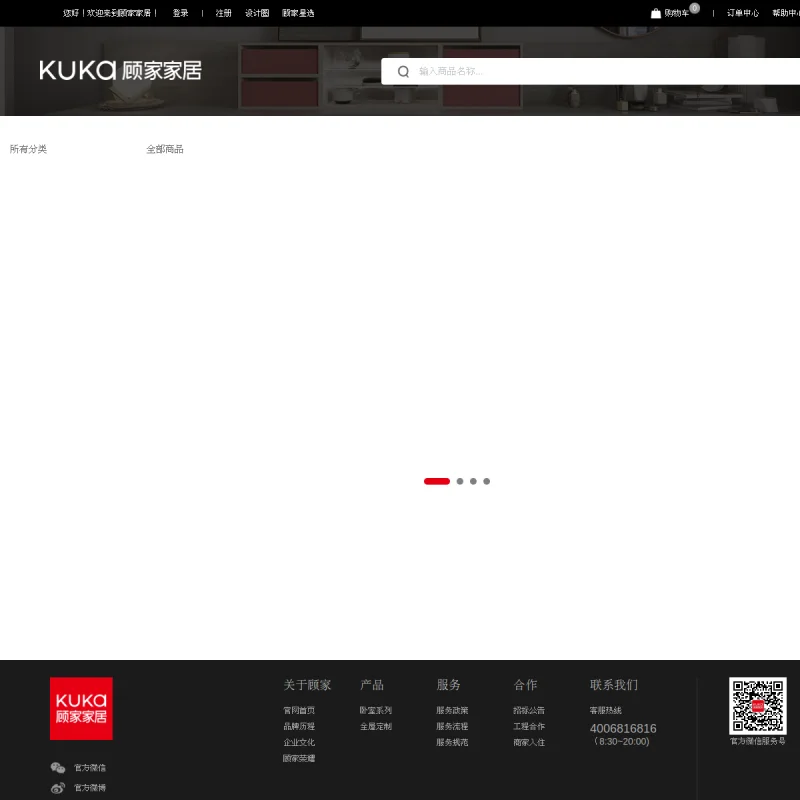Click the 官方微博 footer label

90,788
